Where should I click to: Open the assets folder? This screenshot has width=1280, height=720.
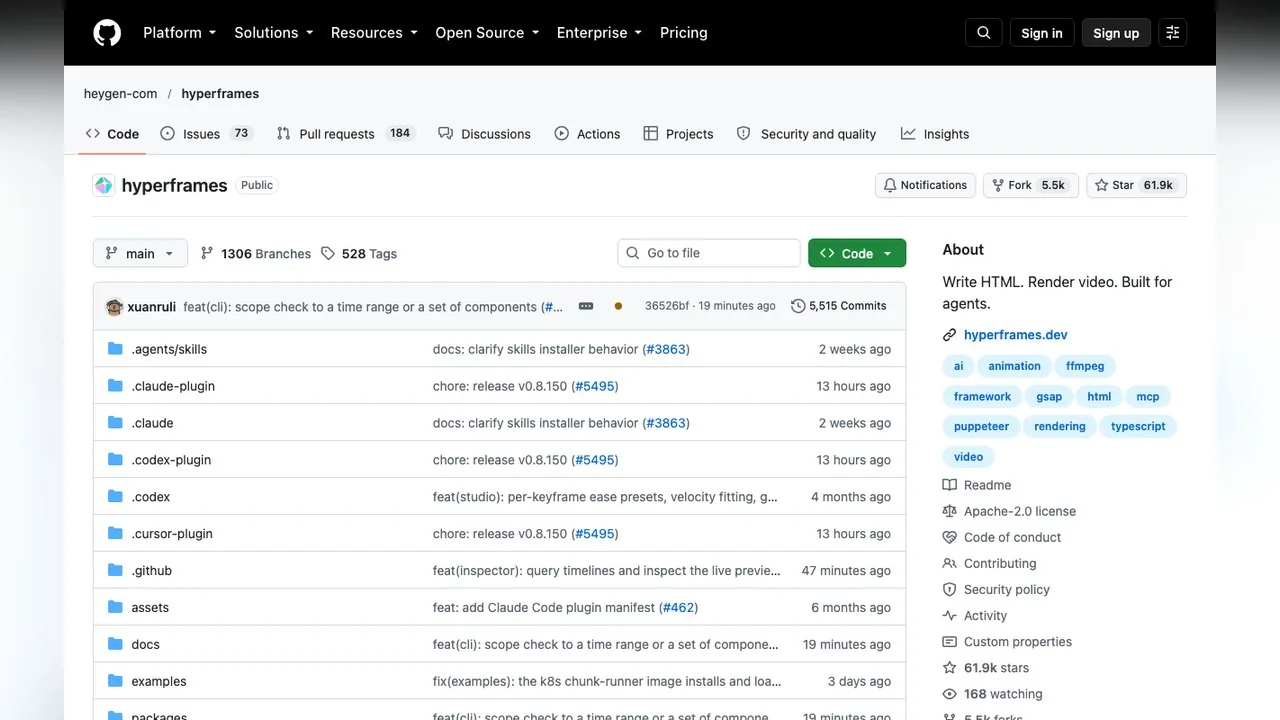pos(150,608)
